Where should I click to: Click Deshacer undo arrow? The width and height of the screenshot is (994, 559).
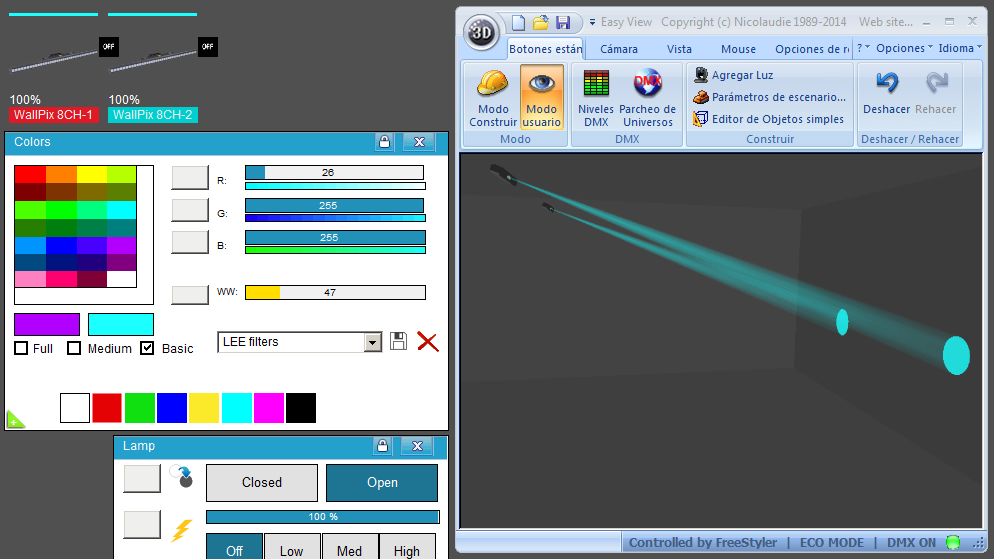tap(886, 93)
